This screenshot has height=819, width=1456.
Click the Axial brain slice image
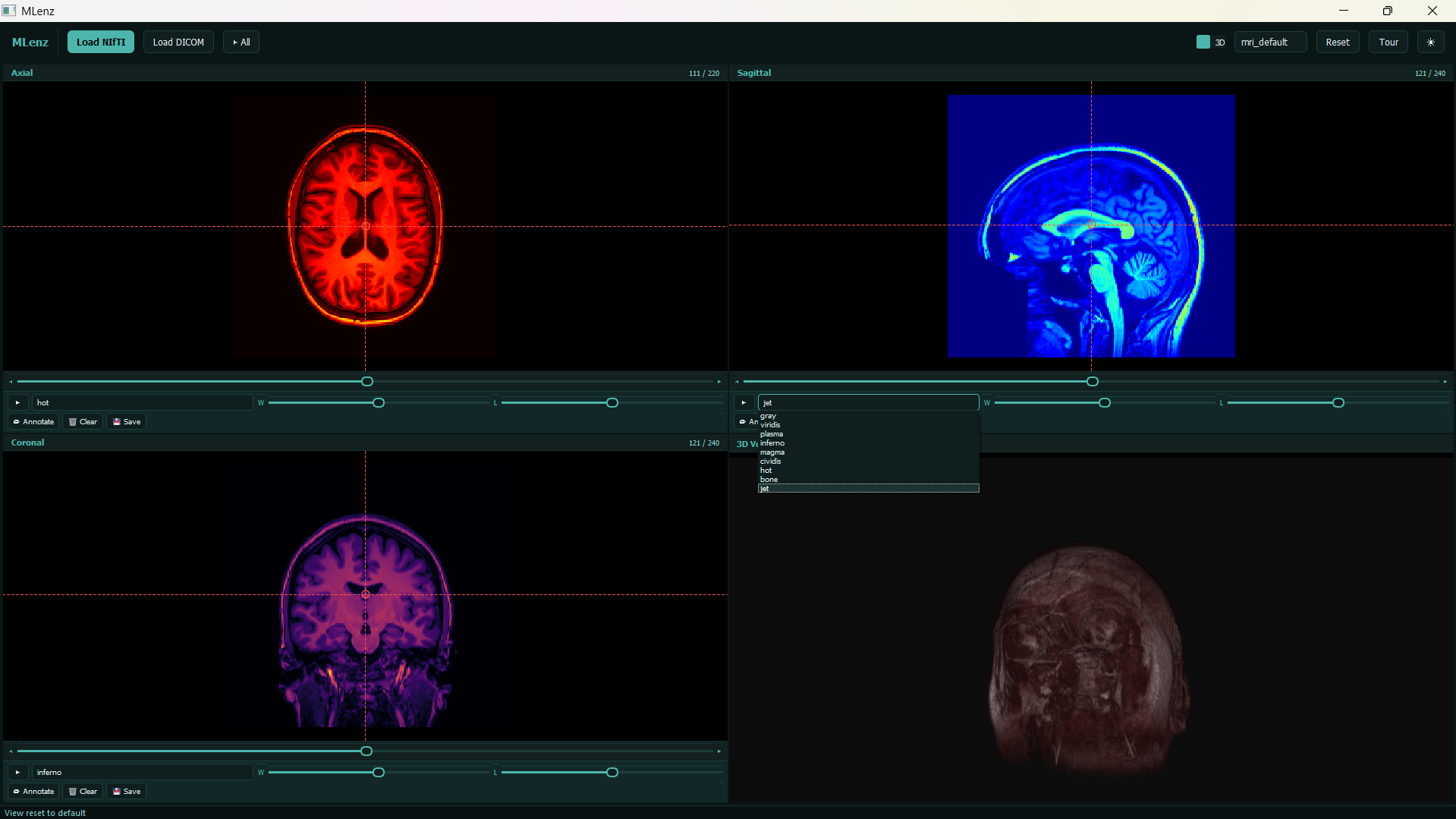[365, 226]
